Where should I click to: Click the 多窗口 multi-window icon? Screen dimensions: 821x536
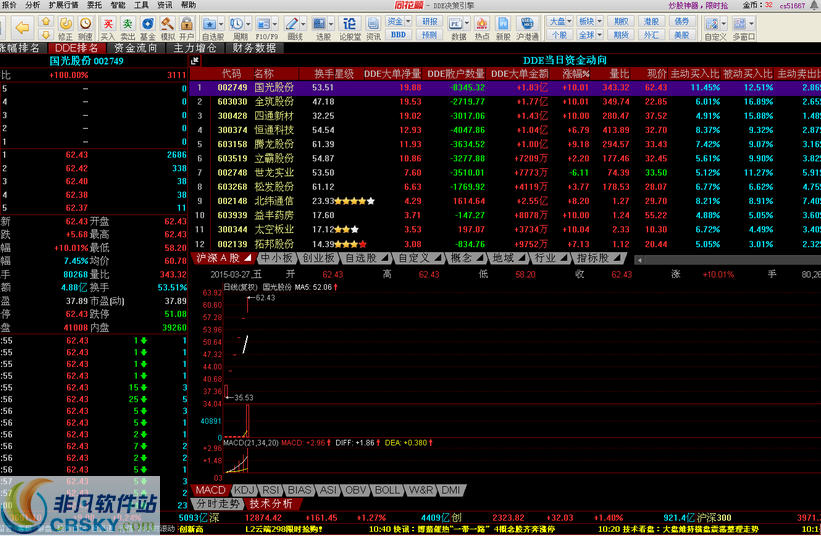tap(740, 24)
